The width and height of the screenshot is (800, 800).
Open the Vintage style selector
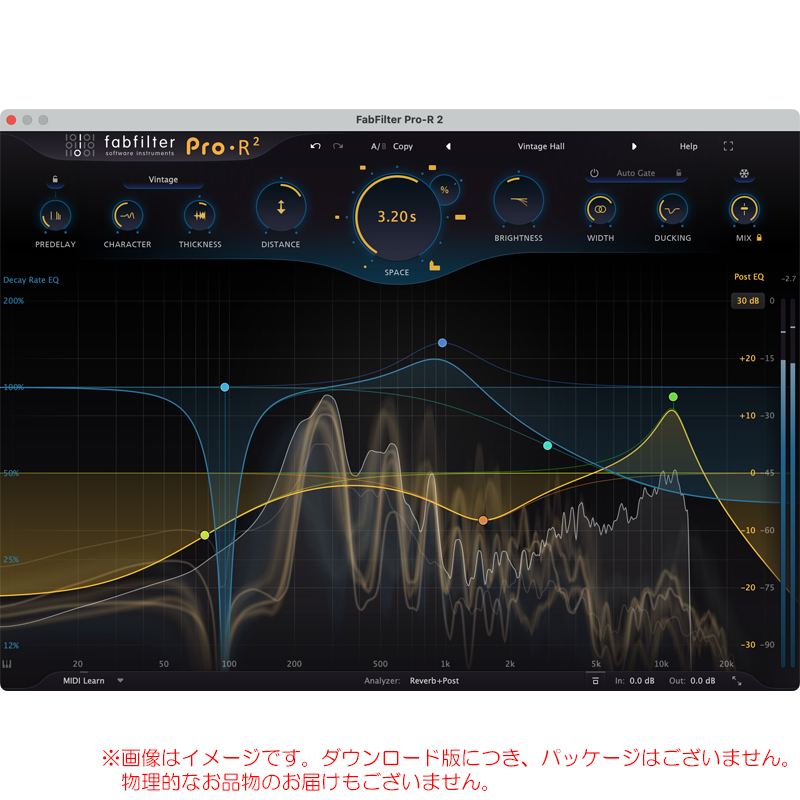tap(163, 180)
